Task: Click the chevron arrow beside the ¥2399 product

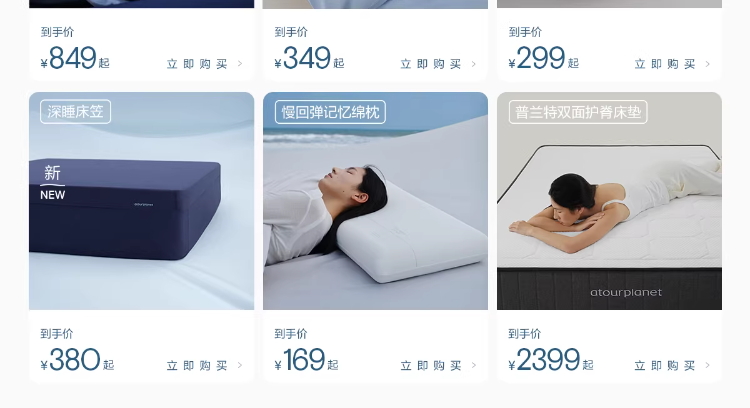Action: tap(707, 365)
